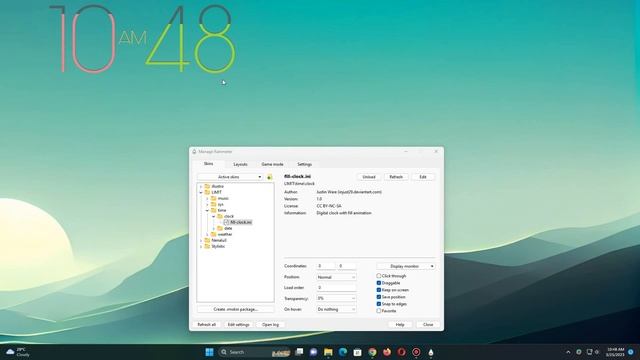The height and width of the screenshot is (360, 640).
Task: Click the Rainmeter raindrop taskbar icon
Action: [431, 352]
